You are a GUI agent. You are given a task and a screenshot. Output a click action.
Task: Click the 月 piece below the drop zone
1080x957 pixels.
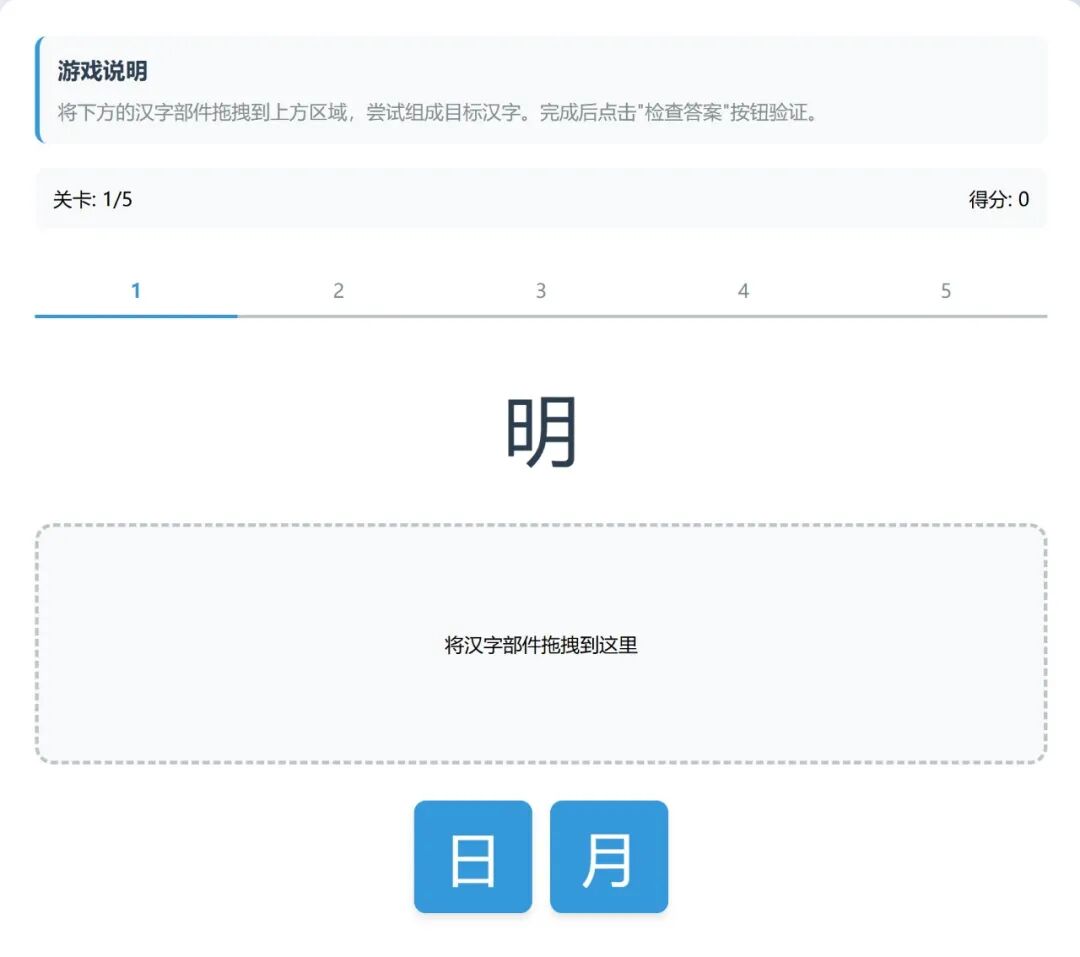(608, 857)
